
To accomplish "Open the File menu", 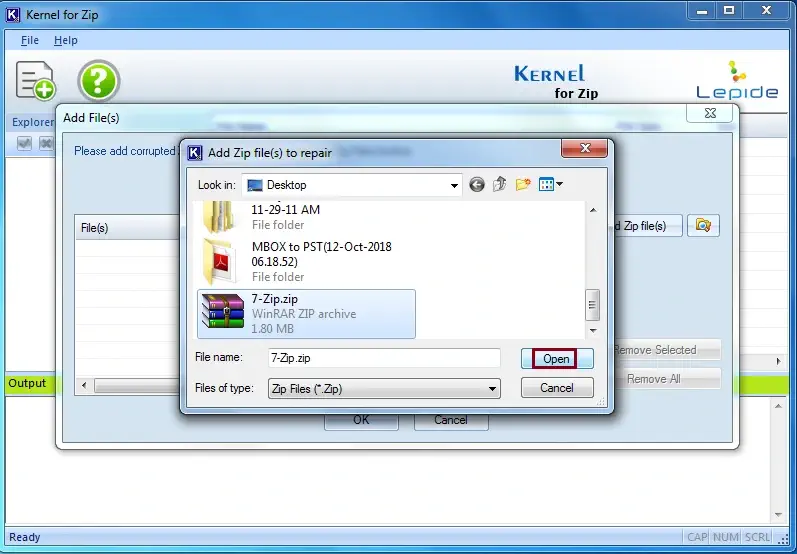I will [29, 40].
